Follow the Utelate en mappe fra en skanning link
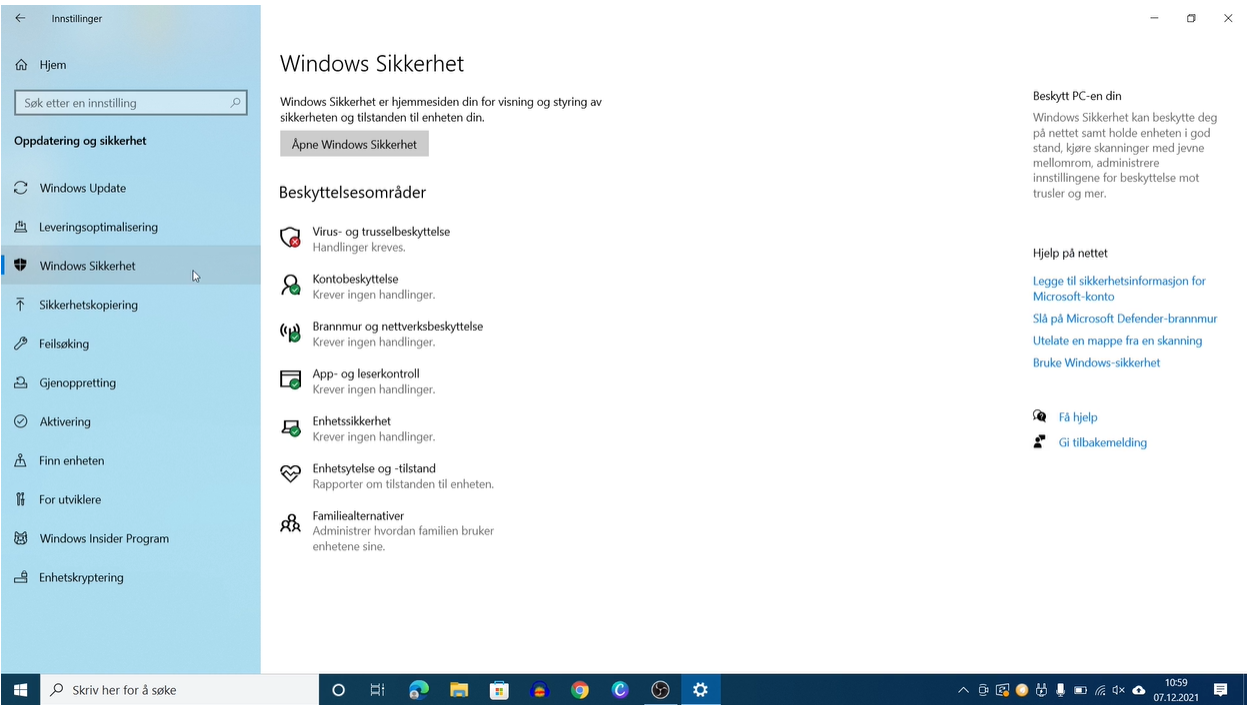 click(1117, 341)
